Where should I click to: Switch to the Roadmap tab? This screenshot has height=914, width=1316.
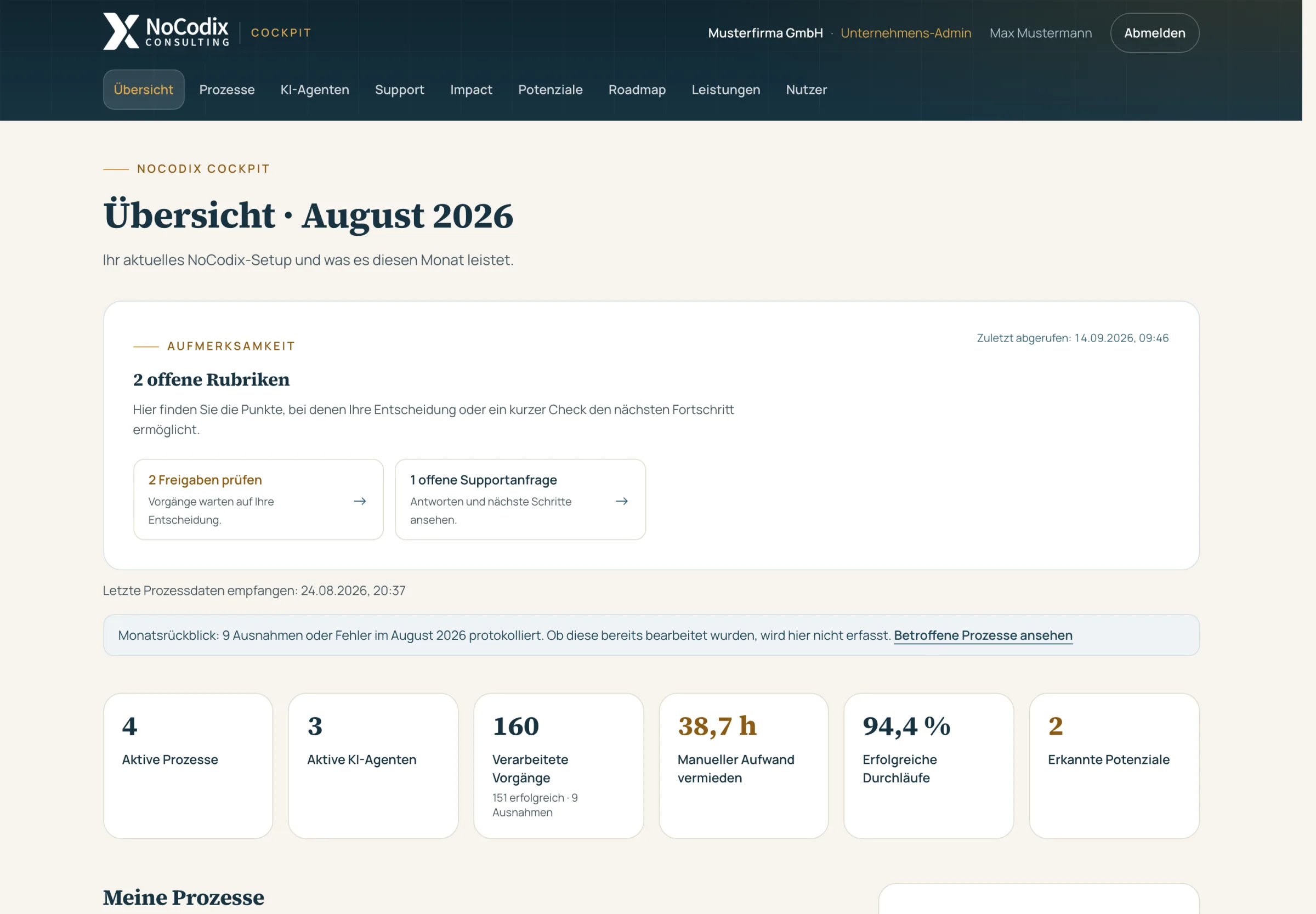click(x=637, y=89)
